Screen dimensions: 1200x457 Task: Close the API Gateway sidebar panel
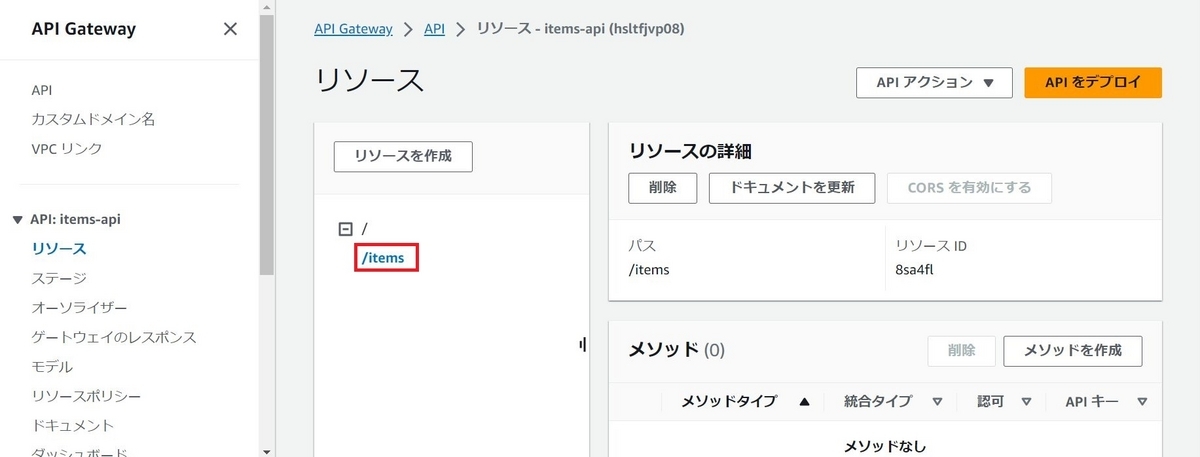(230, 29)
